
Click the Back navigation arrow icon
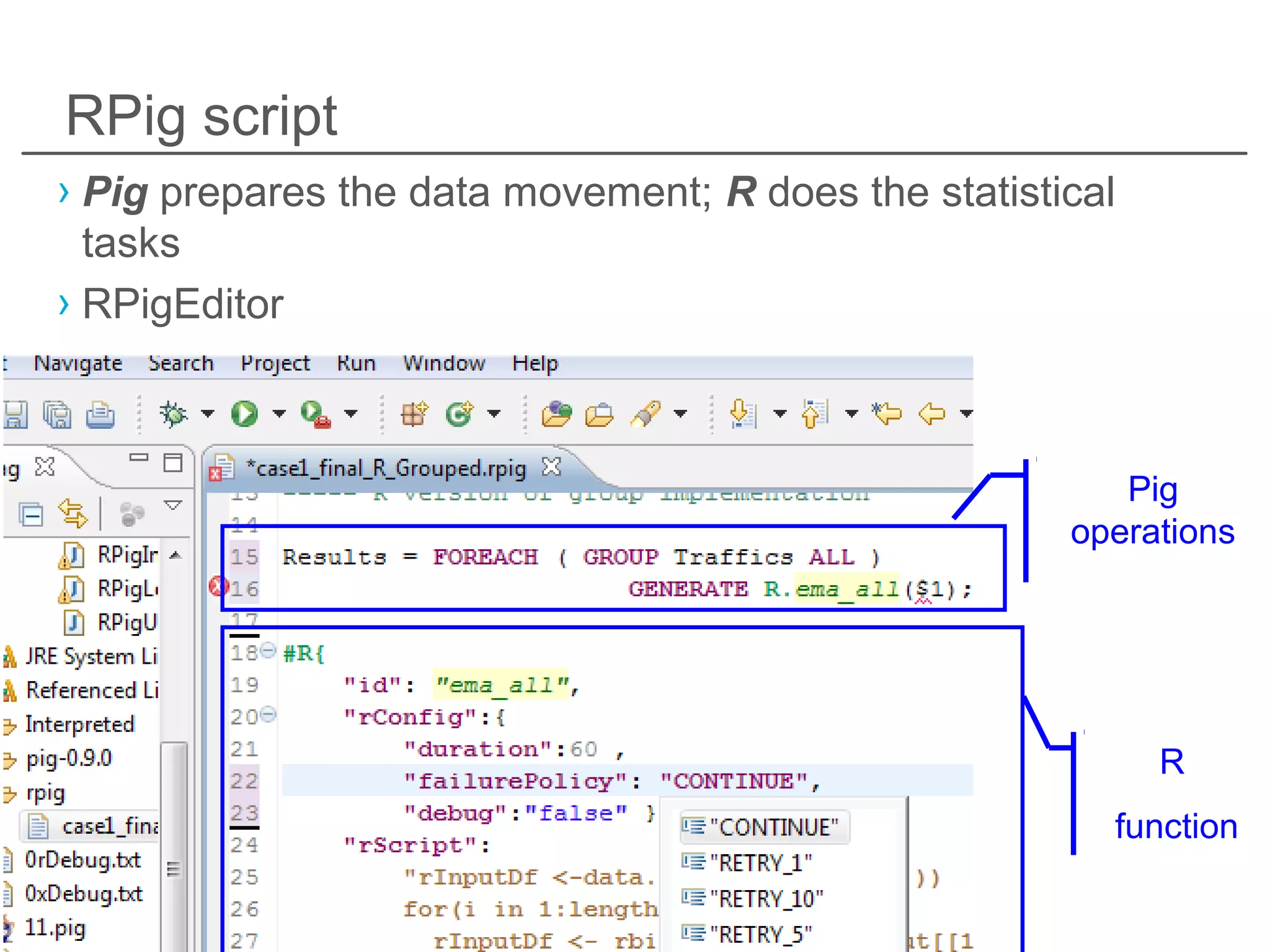931,413
